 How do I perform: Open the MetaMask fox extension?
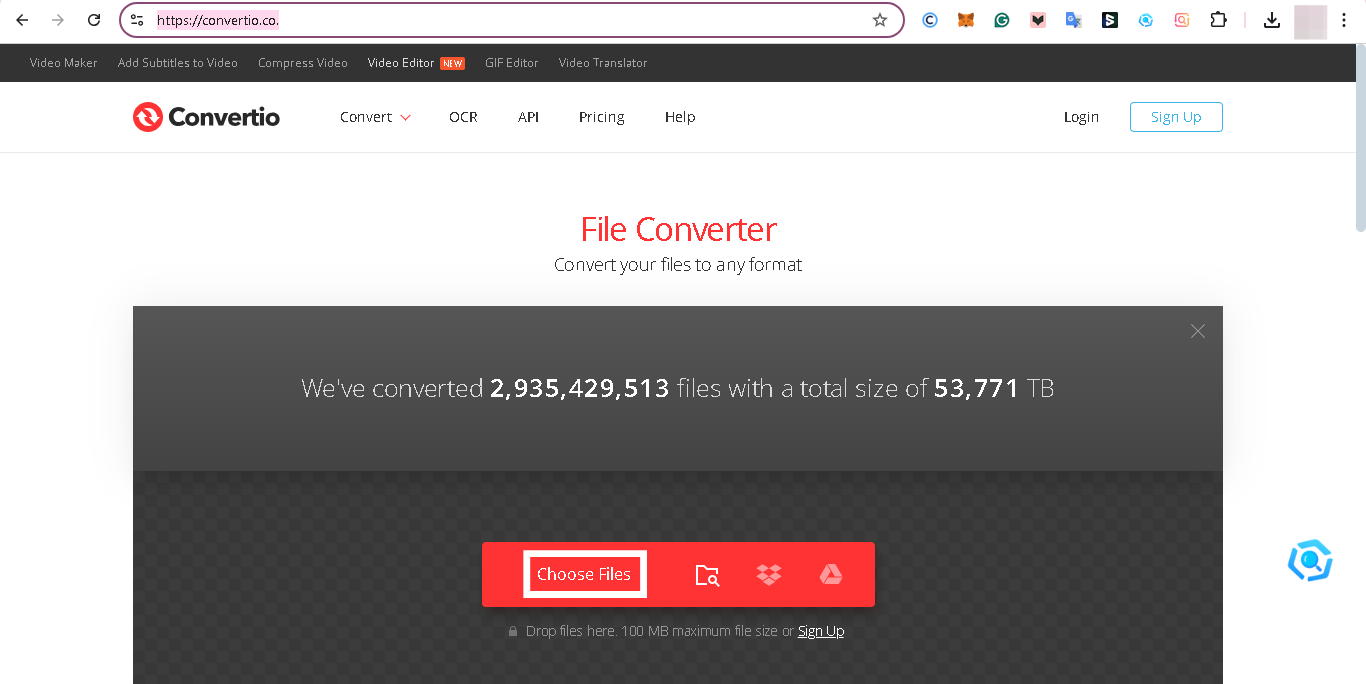966,20
